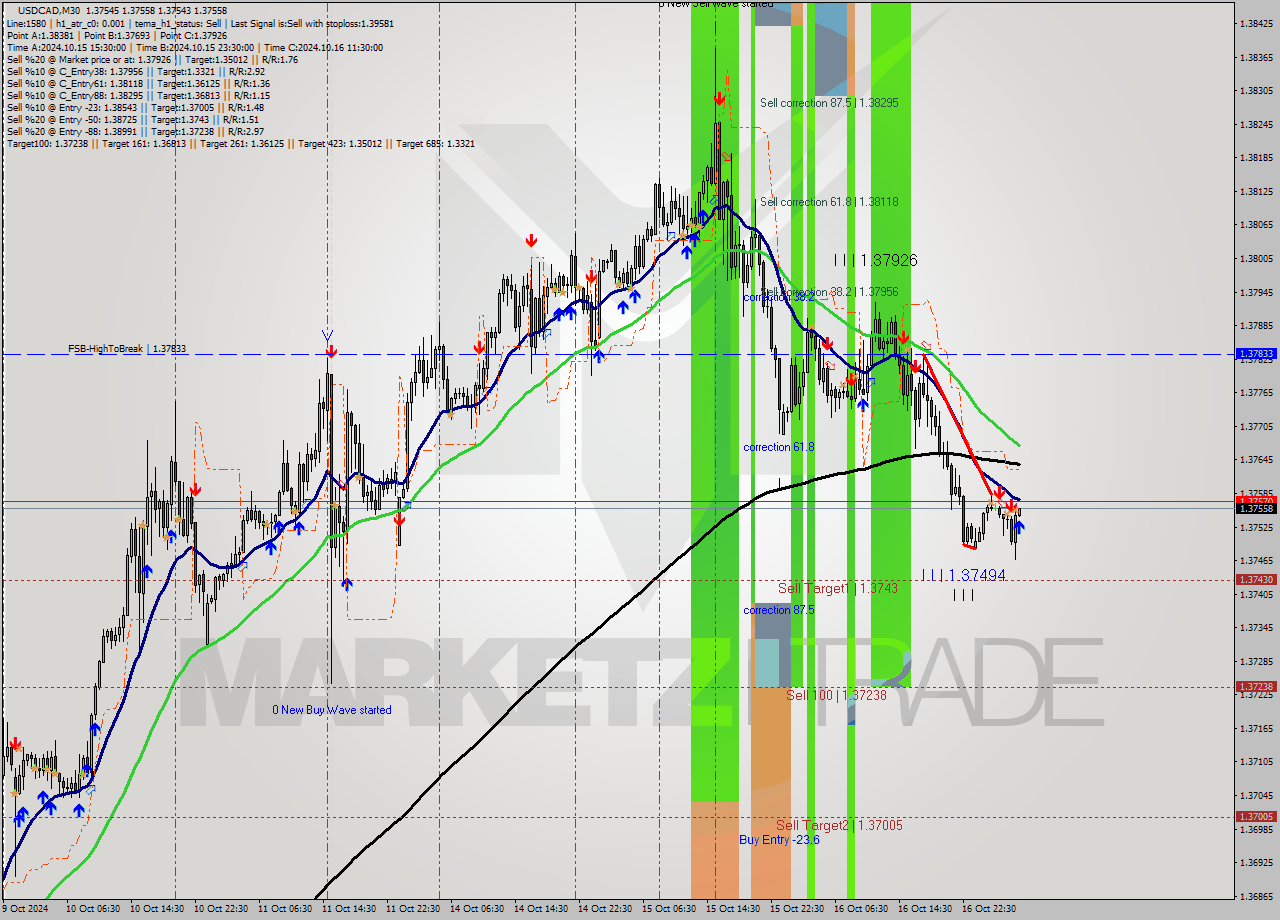Viewport: 1280px width, 920px height.
Task: Click the '16 Oct 14:30' time axis label
Action: click(925, 909)
